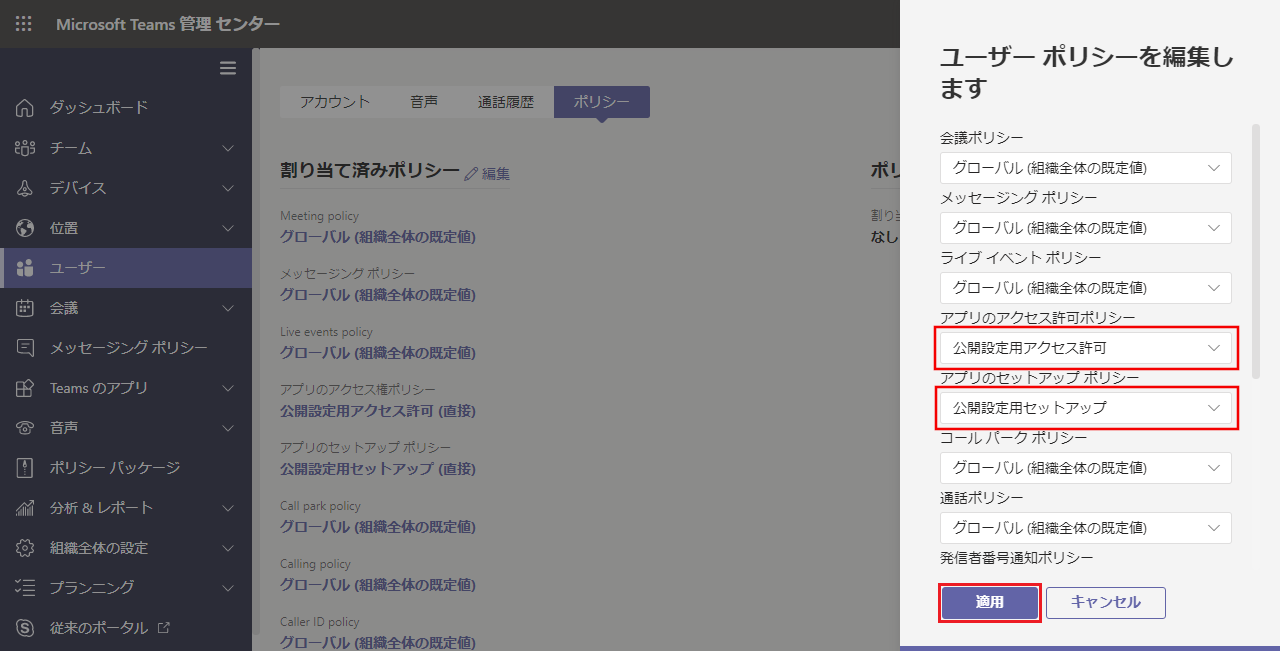
Task: Click the Users people icon
Action: [26, 267]
